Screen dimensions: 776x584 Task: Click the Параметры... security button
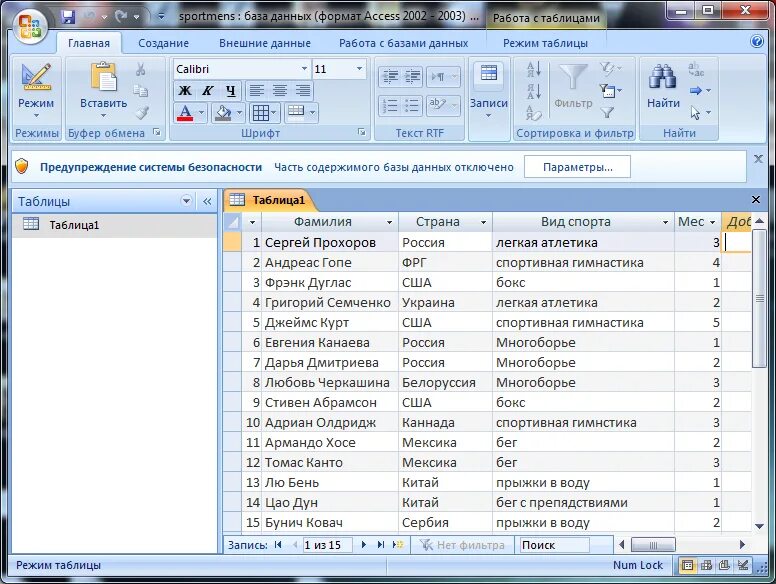[x=578, y=167]
